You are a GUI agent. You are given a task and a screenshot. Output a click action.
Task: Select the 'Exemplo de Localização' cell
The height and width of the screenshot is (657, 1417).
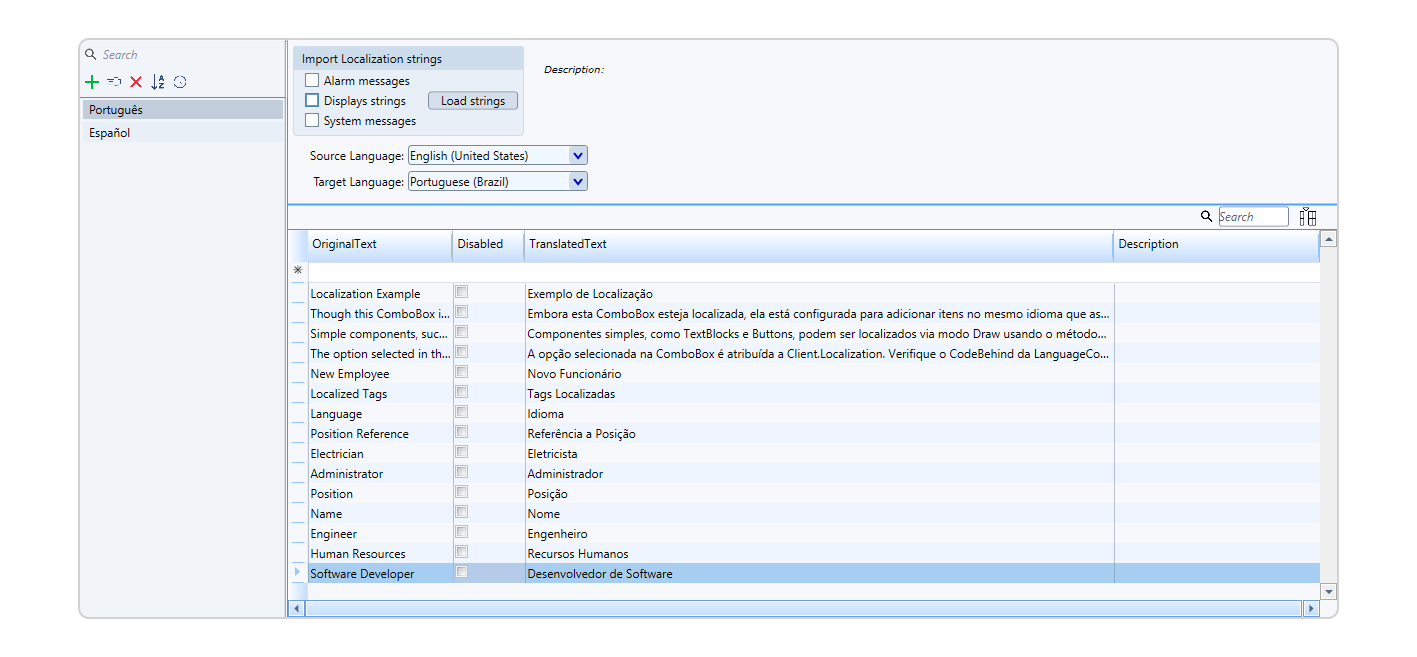(819, 294)
